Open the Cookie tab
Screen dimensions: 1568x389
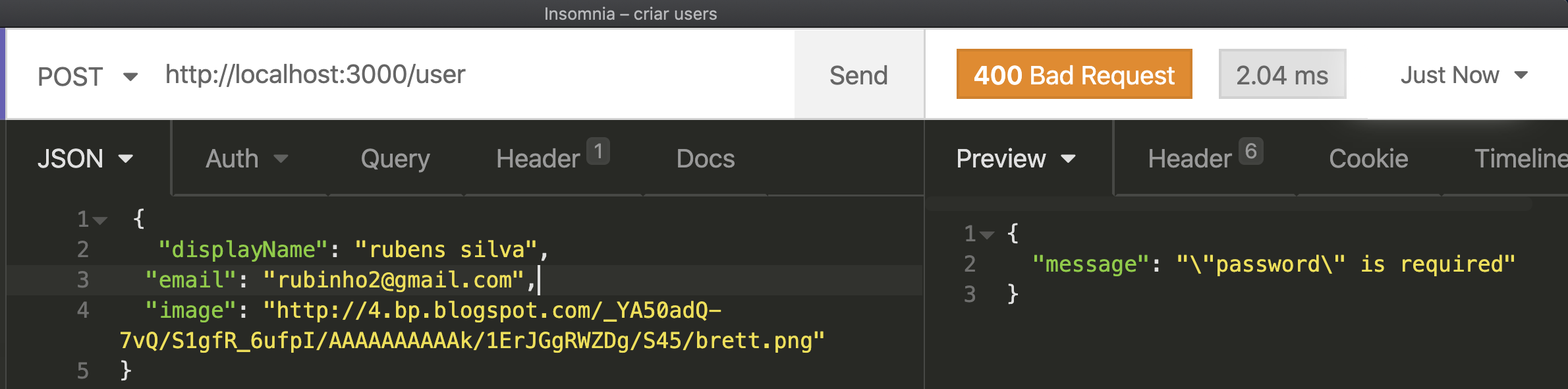coord(1368,159)
